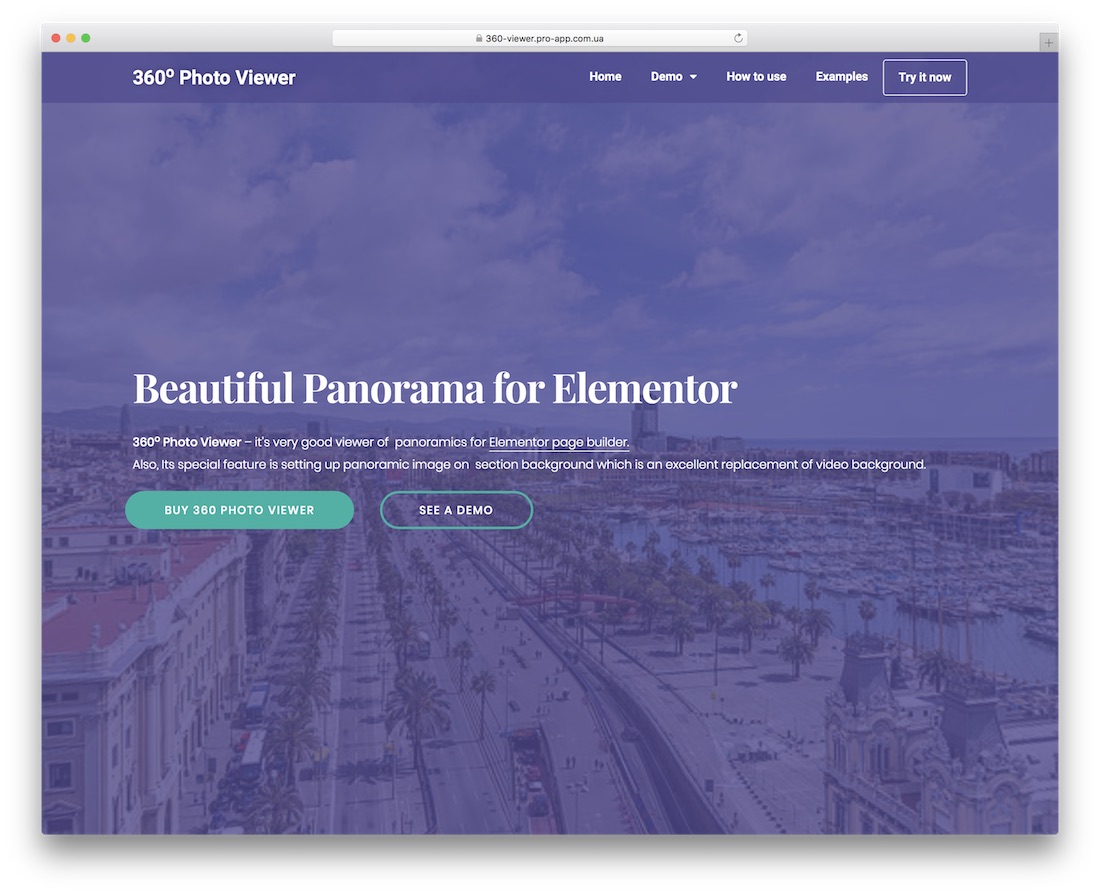Click the green fullscreen window button
This screenshot has width=1100, height=894.
coord(86,38)
